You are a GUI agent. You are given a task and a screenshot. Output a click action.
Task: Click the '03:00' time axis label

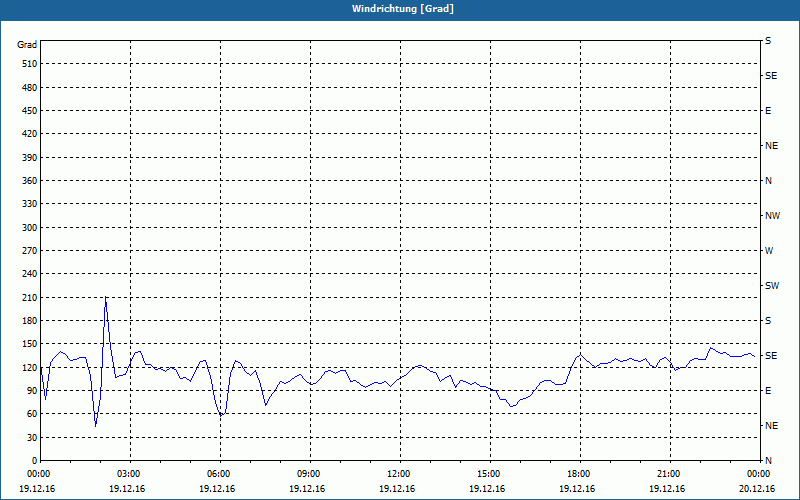click(128, 474)
